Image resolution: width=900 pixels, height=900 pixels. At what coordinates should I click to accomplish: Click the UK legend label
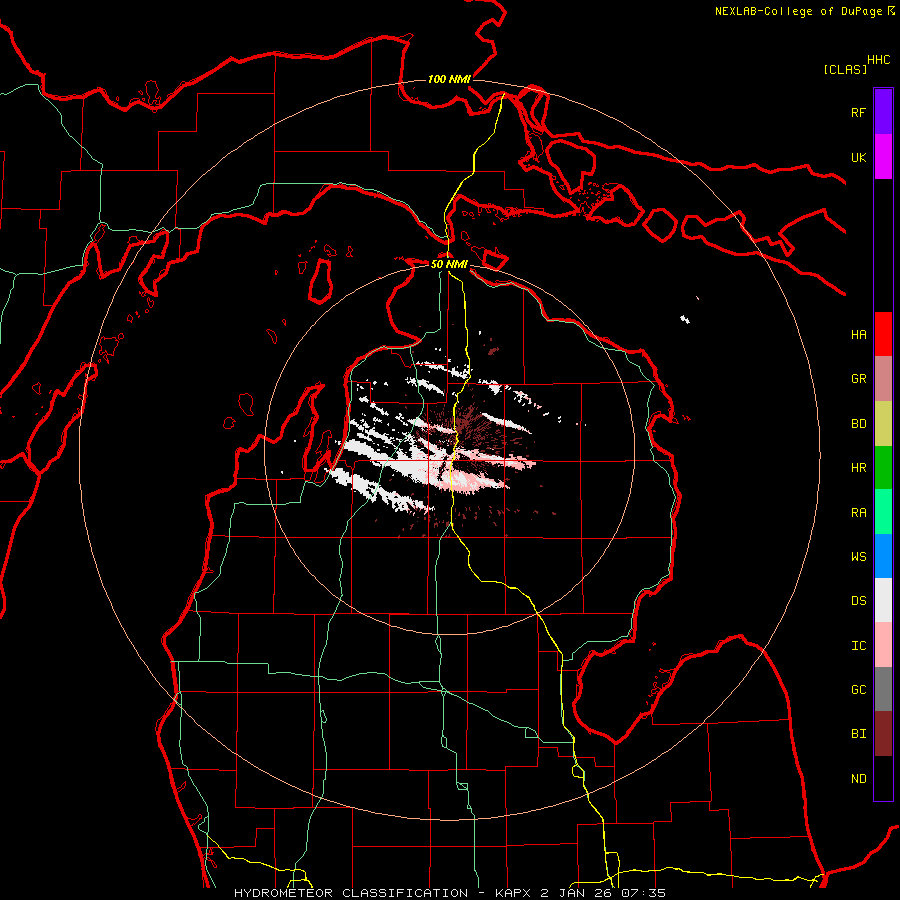point(858,157)
